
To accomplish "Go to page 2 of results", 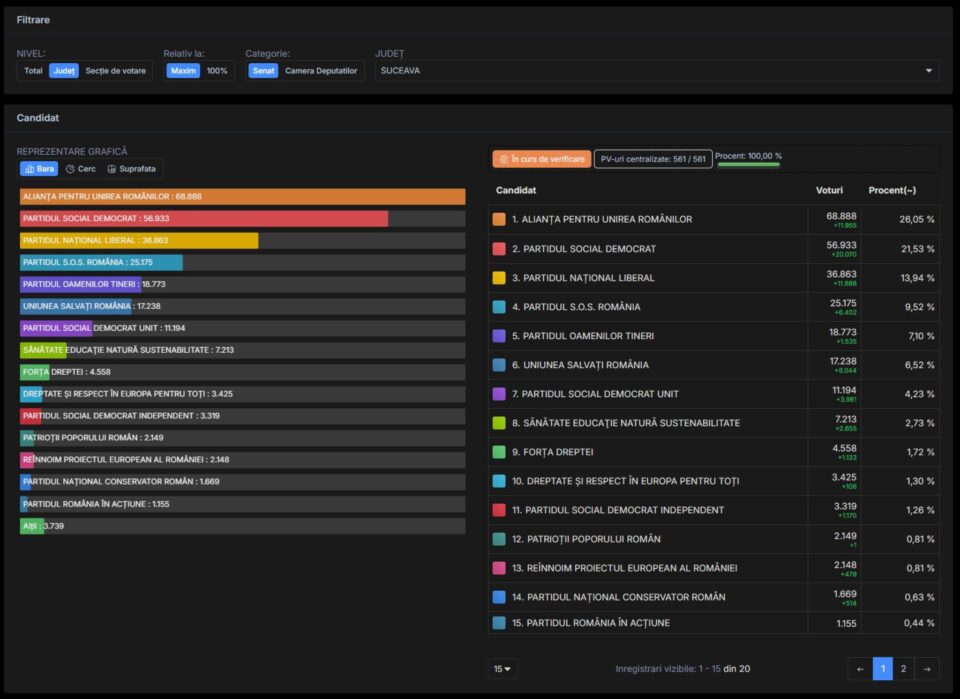I will click(x=904, y=669).
